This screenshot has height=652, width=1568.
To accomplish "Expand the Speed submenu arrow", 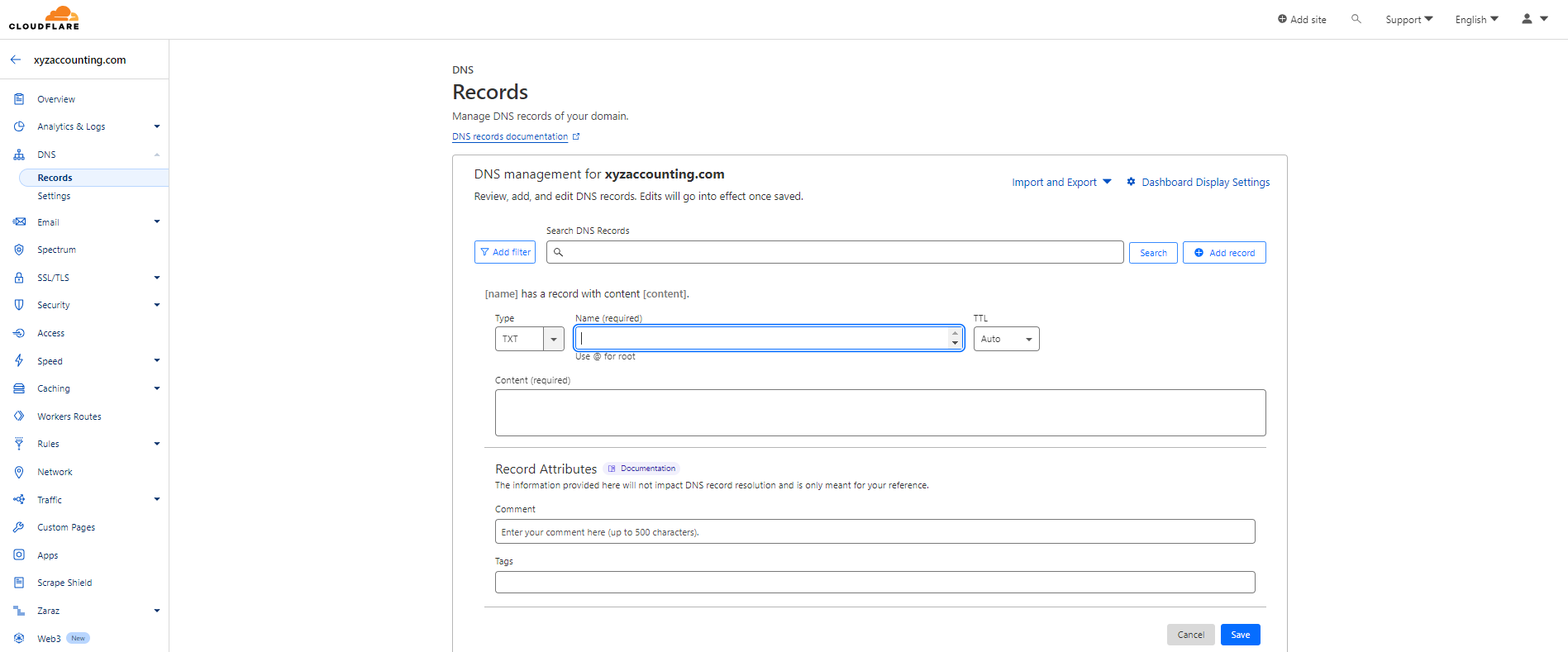I will tap(156, 360).
